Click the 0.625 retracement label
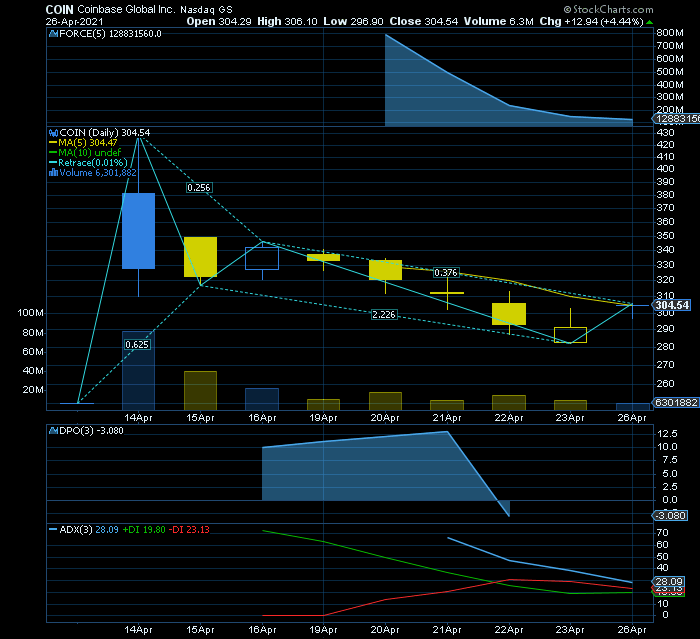This screenshot has width=700, height=639. (x=137, y=344)
